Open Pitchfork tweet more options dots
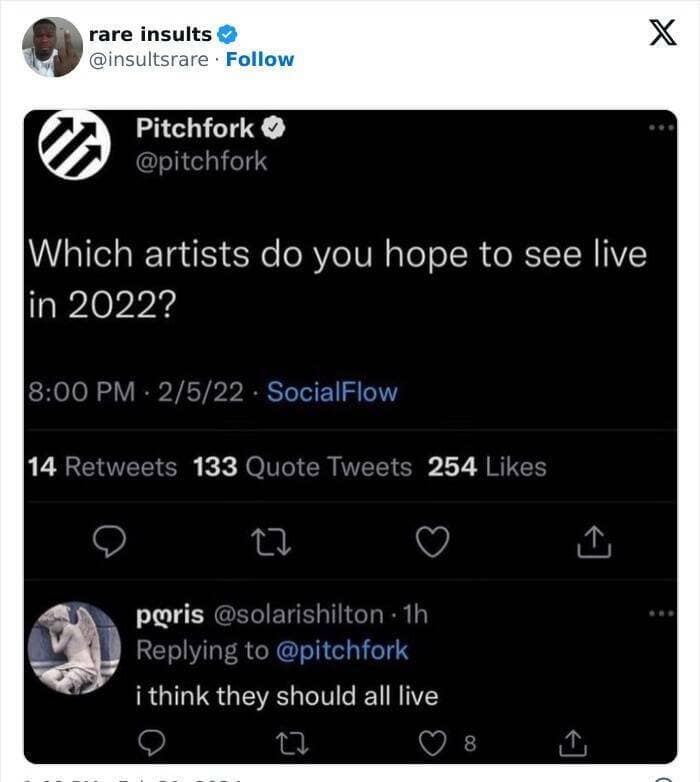 coord(661,129)
